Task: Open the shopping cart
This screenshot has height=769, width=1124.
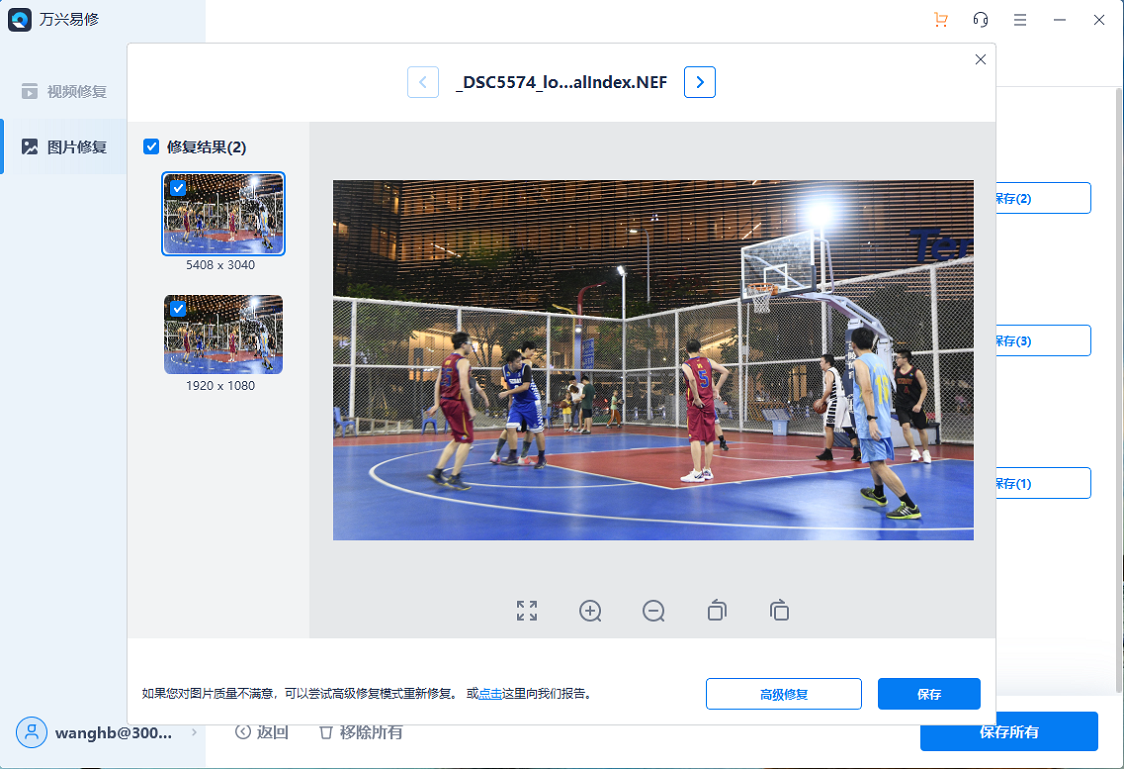Action: [x=940, y=19]
